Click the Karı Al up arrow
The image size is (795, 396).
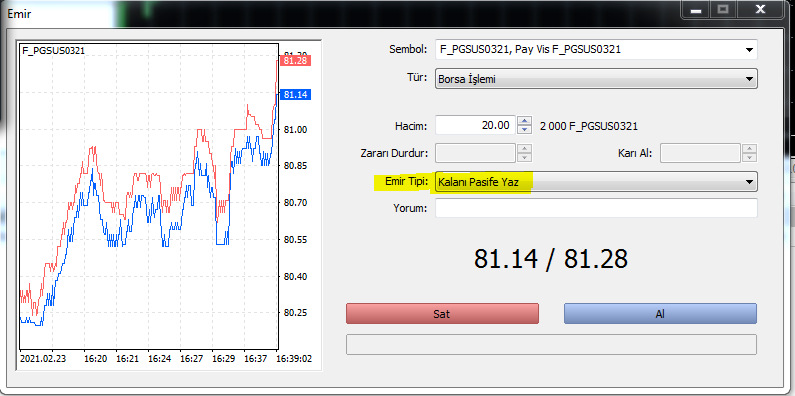click(749, 149)
